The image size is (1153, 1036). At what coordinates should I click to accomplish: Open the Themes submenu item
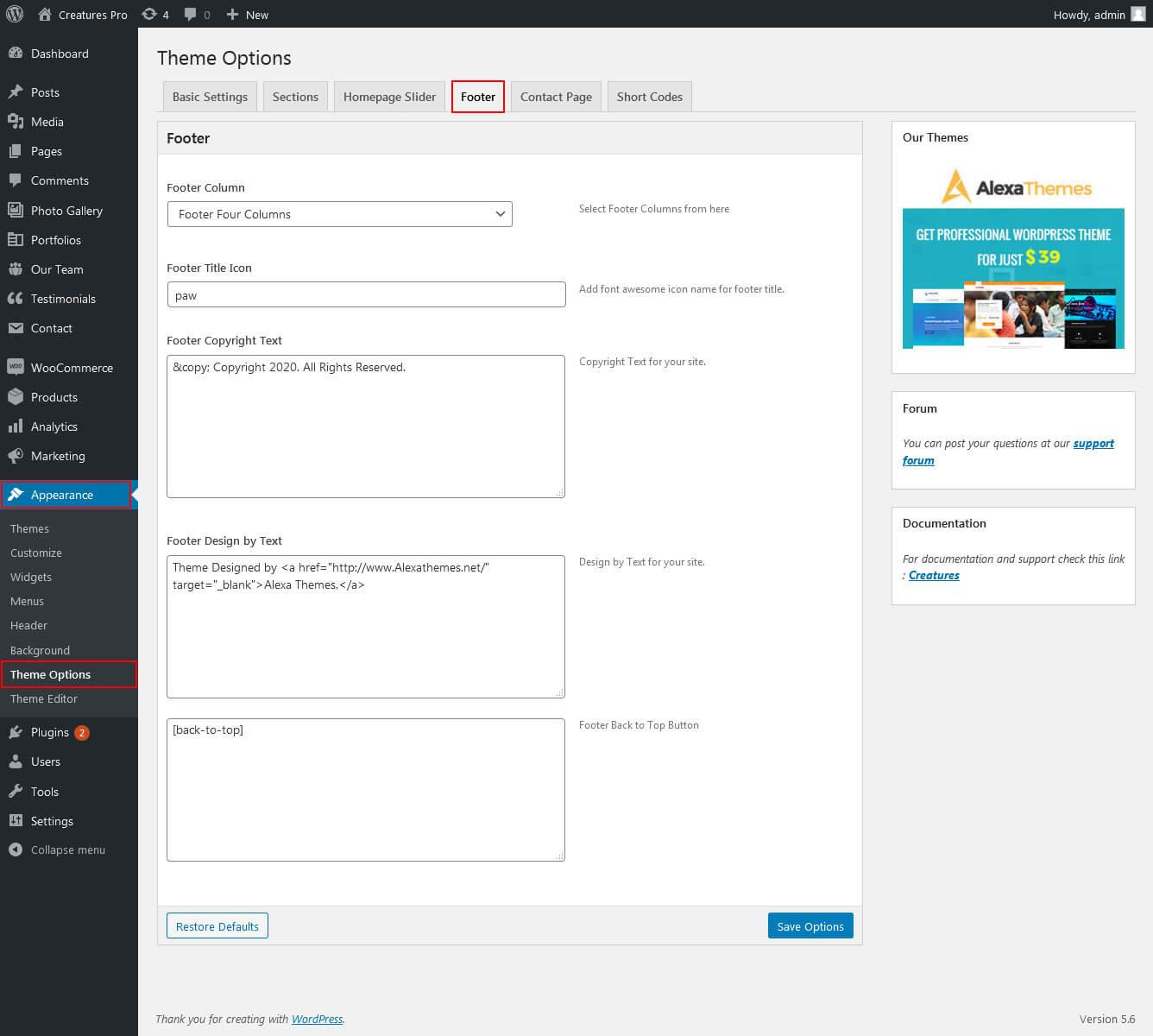29,528
